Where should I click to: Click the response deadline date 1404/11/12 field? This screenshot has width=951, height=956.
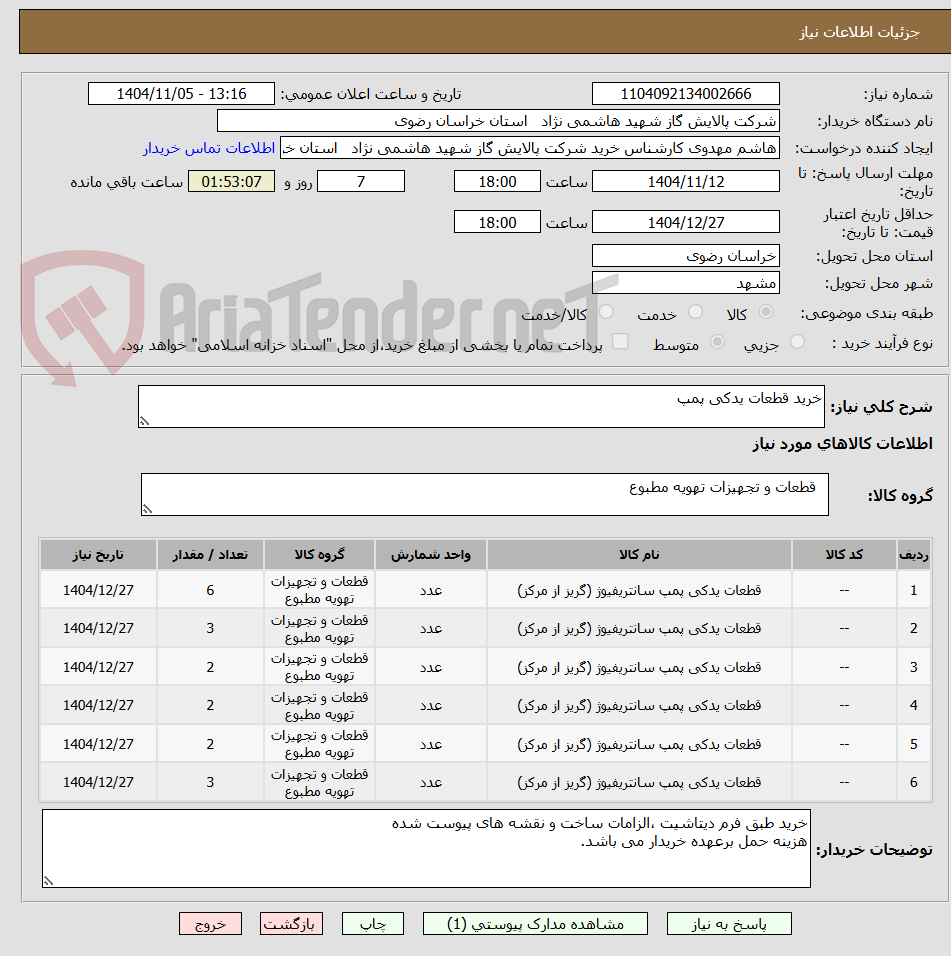[x=686, y=182]
